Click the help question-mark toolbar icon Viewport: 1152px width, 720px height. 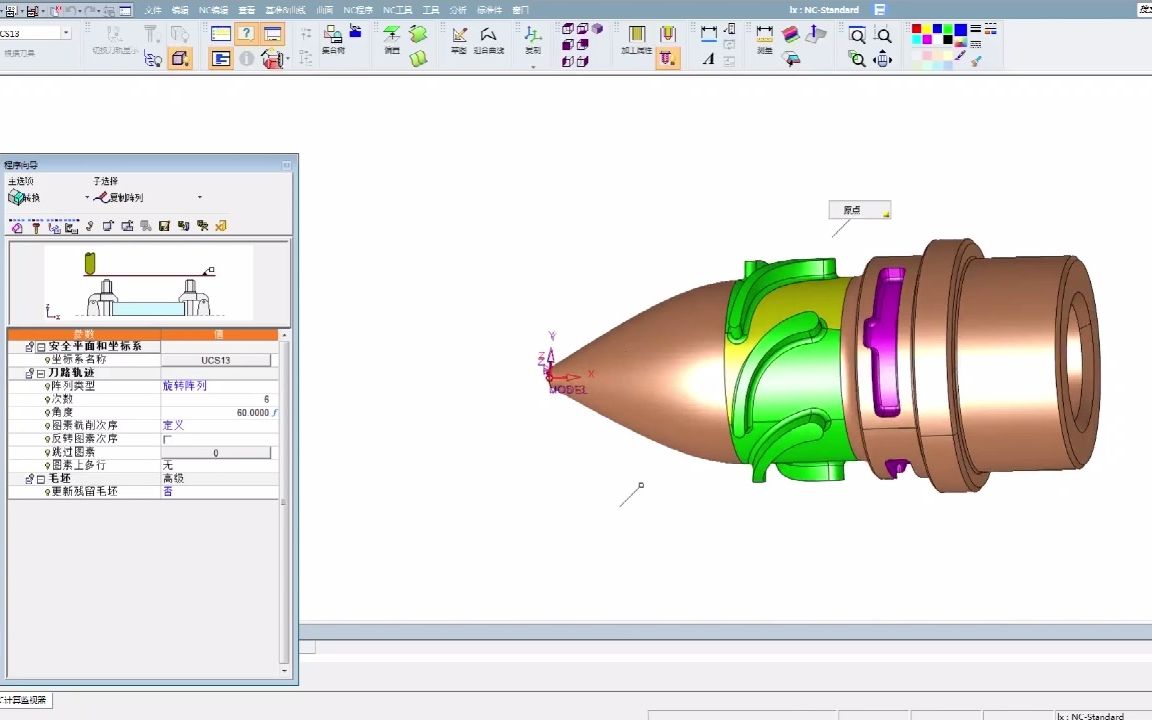pyautogui.click(x=246, y=34)
